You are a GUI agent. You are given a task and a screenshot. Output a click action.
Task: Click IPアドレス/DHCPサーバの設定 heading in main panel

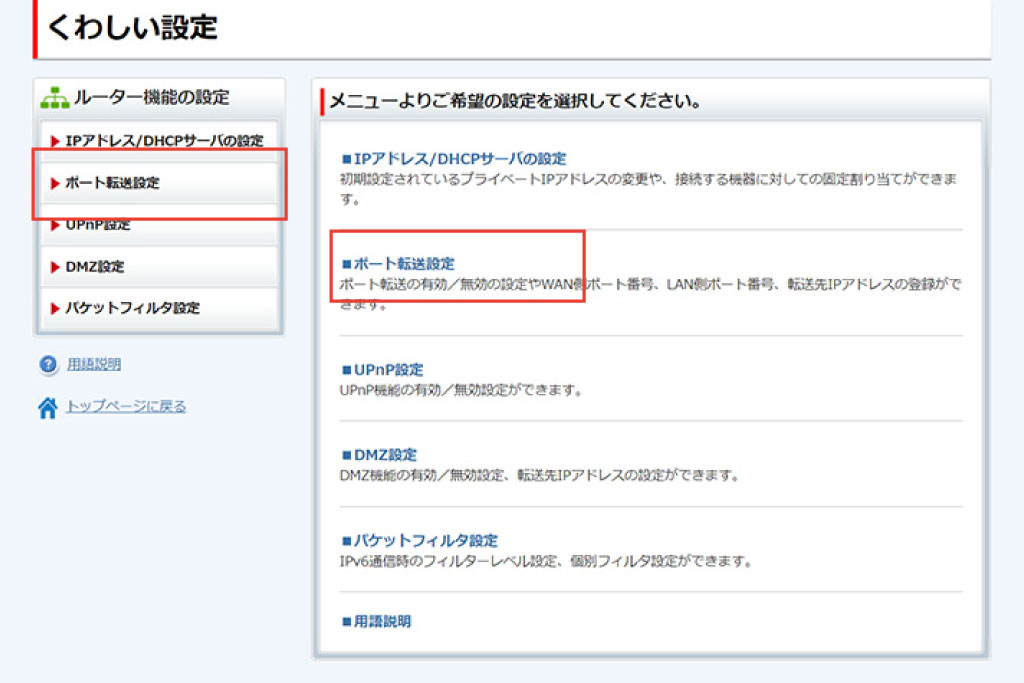pos(460,158)
